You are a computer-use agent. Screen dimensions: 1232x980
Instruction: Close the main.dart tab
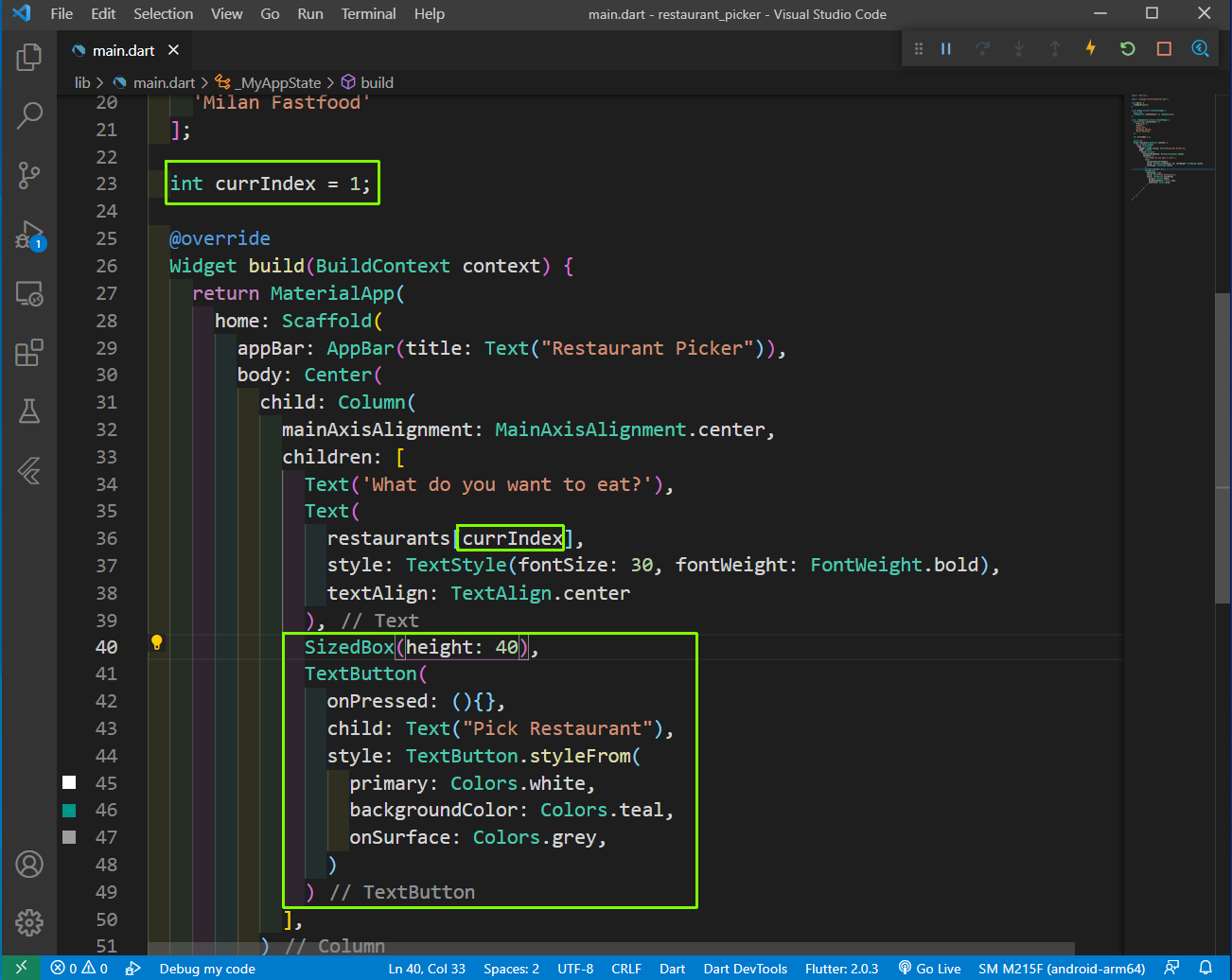point(173,50)
